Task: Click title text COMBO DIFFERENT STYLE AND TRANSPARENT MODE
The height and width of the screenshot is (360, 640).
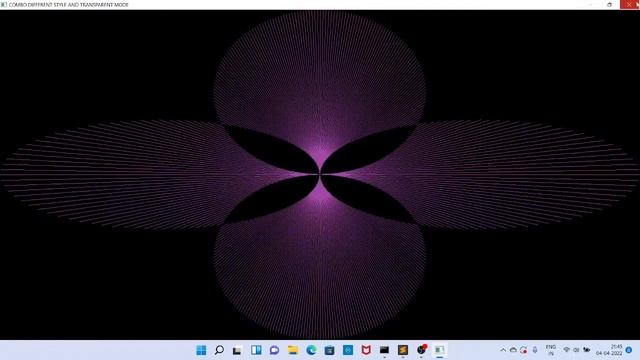Action: 69,5
